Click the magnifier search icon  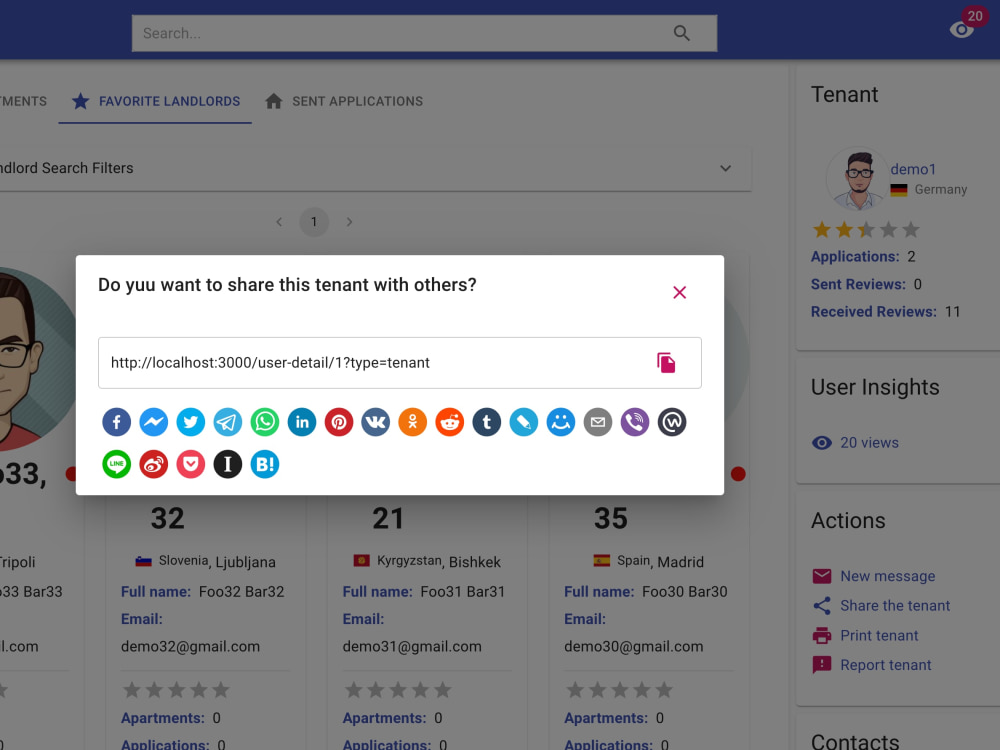(682, 33)
